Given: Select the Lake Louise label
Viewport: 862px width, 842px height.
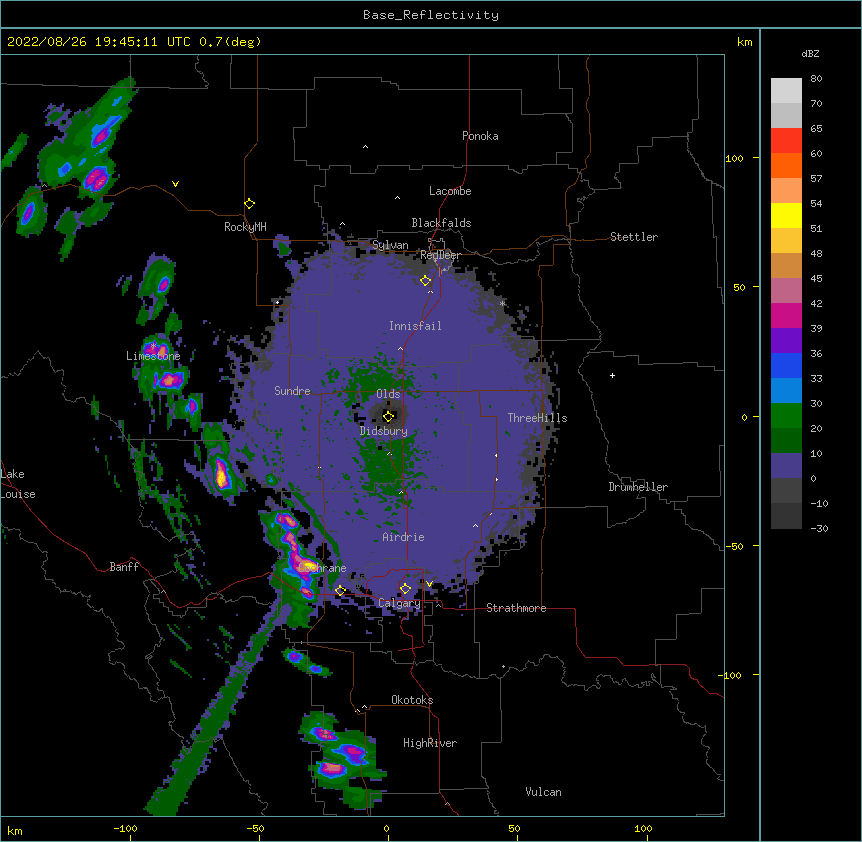Looking at the screenshot, I should click(18, 484).
